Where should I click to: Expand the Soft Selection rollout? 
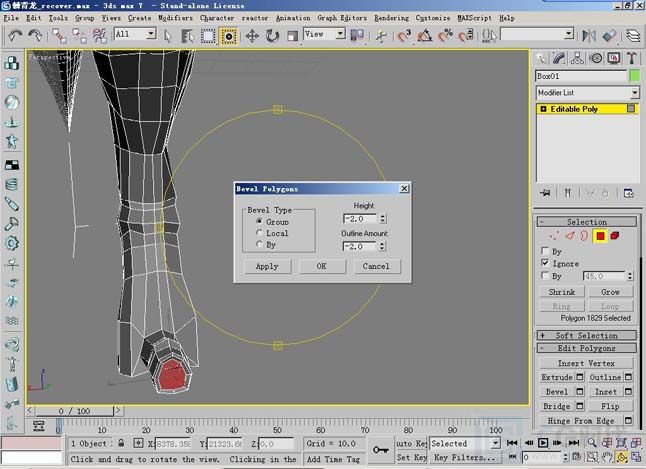point(587,335)
